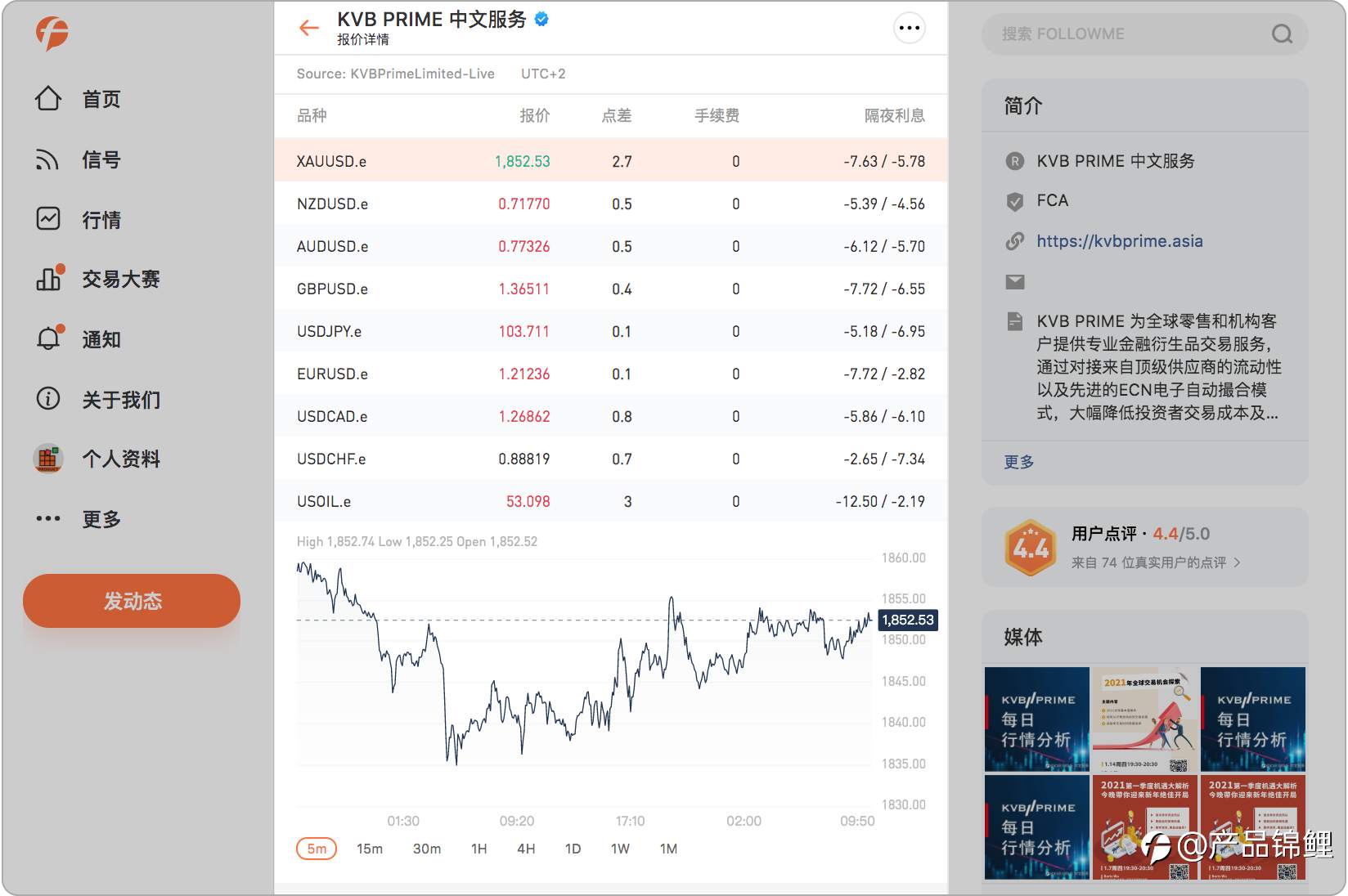
Task: Click the 点差 column header
Action: point(617,115)
